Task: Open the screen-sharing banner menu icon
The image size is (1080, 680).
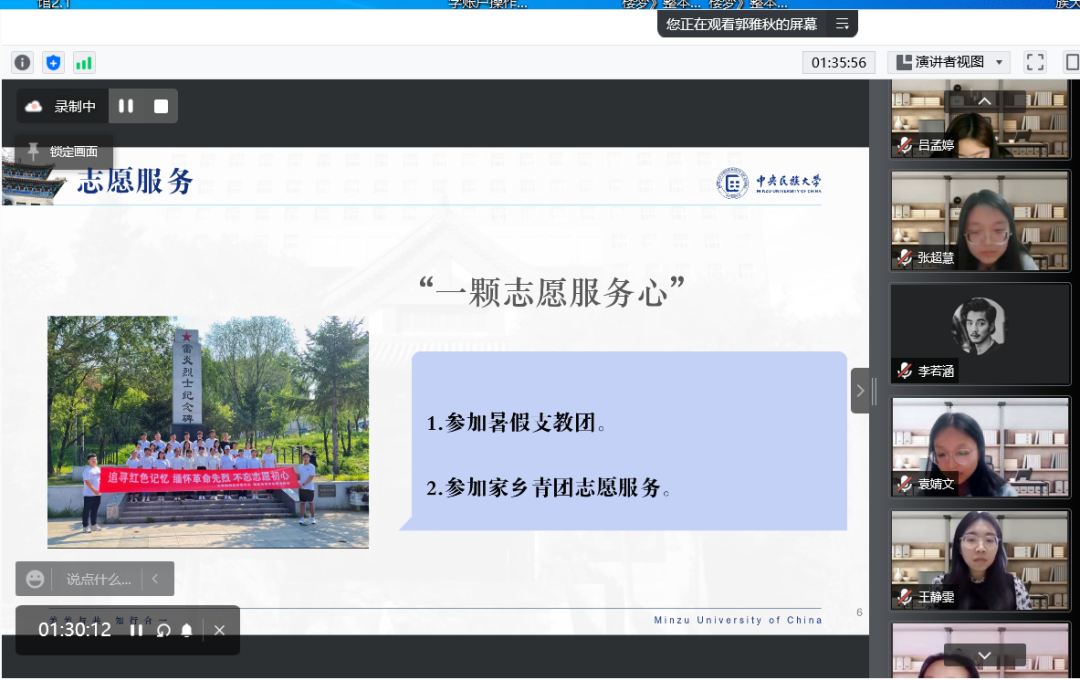Action: click(842, 24)
